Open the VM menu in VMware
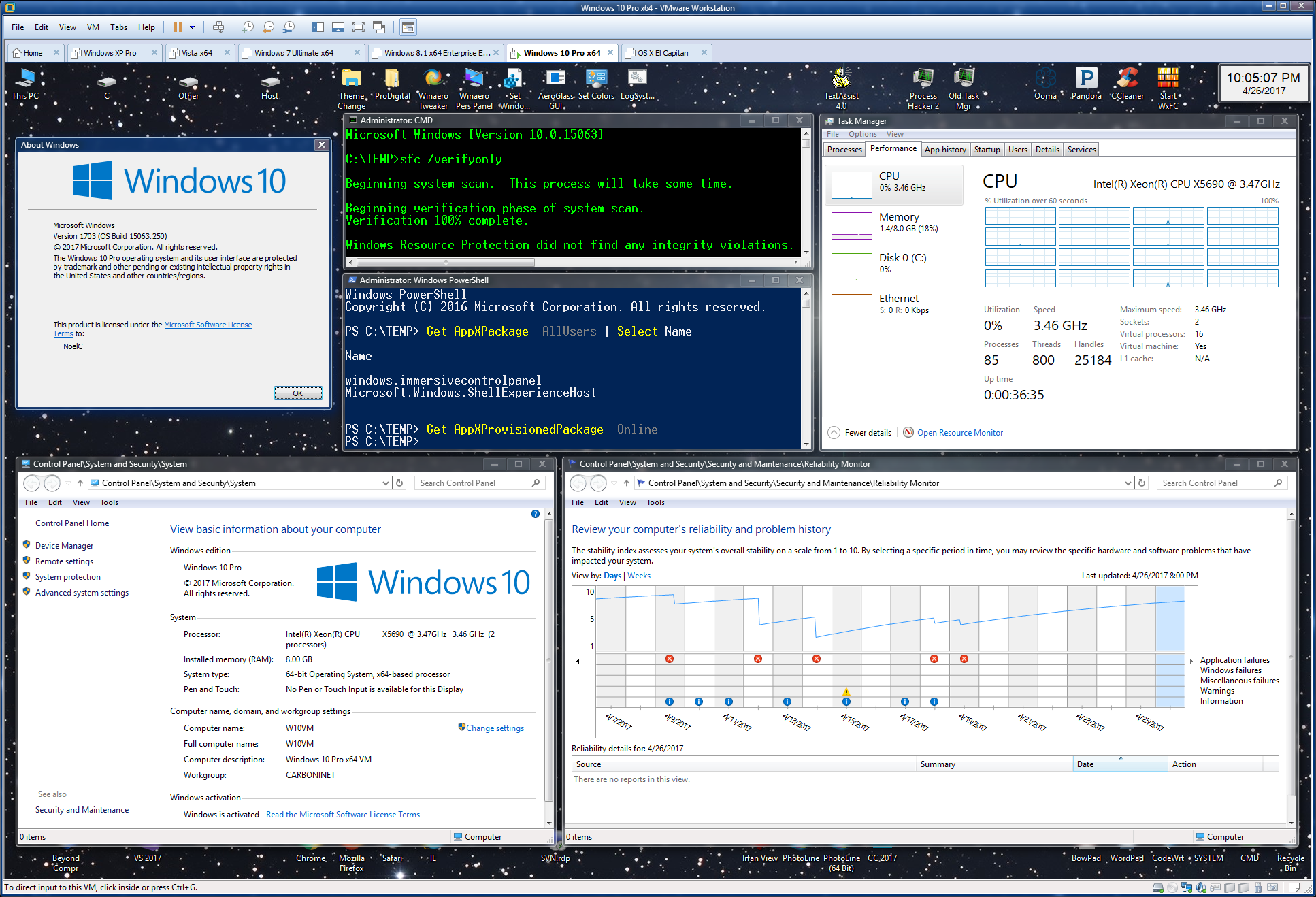 point(93,27)
